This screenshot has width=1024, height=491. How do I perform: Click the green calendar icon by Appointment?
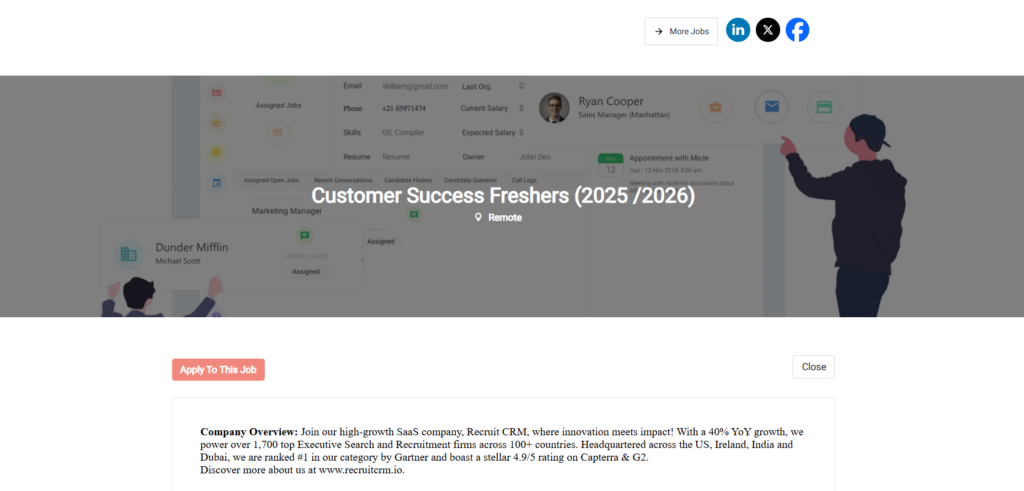click(611, 164)
